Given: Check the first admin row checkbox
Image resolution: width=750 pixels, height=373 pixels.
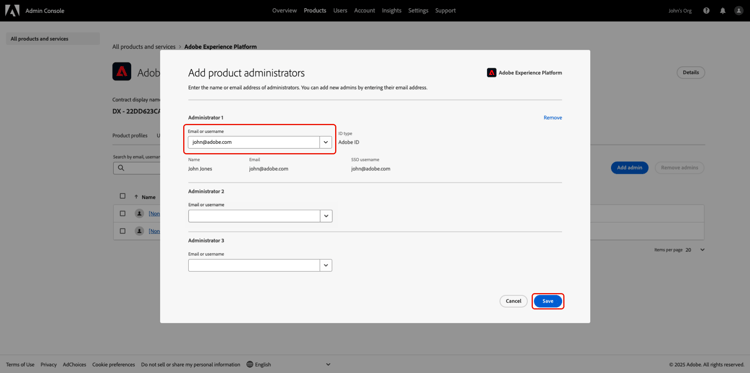Looking at the screenshot, I should click(x=123, y=213).
